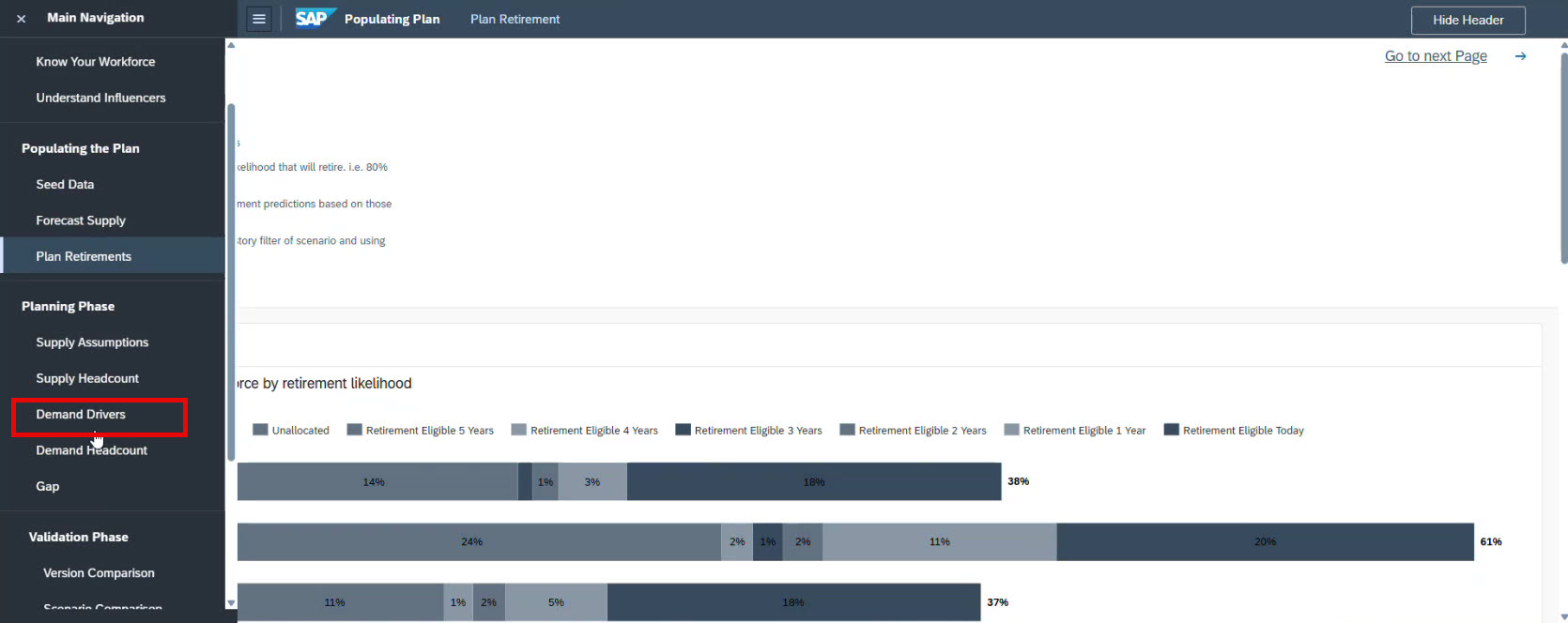Click Retirement Eligible 5 Years legend swatch
Image resolution: width=1568 pixels, height=623 pixels.
tap(354, 430)
